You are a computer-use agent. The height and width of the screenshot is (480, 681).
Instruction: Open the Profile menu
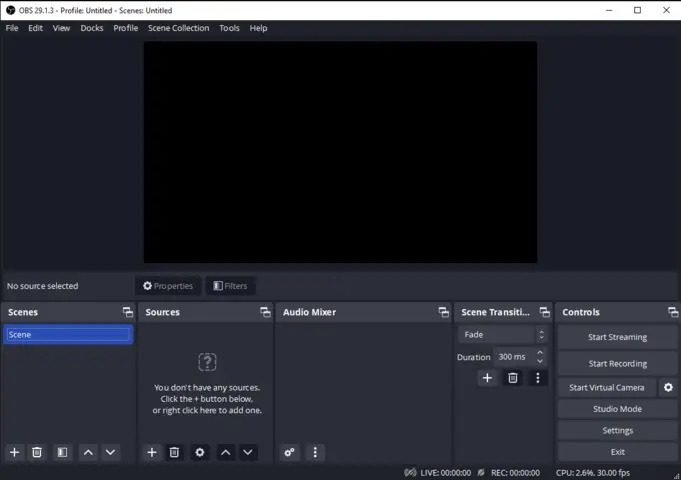(126, 28)
